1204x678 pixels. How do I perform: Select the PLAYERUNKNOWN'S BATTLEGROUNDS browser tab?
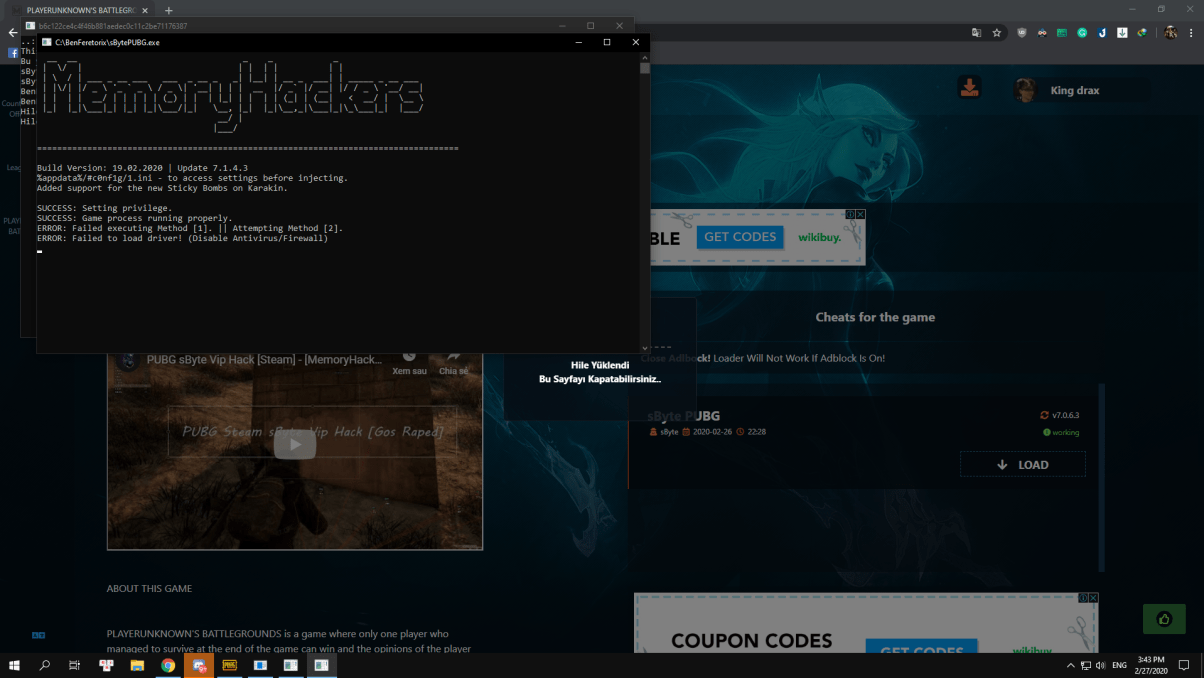tap(81, 10)
